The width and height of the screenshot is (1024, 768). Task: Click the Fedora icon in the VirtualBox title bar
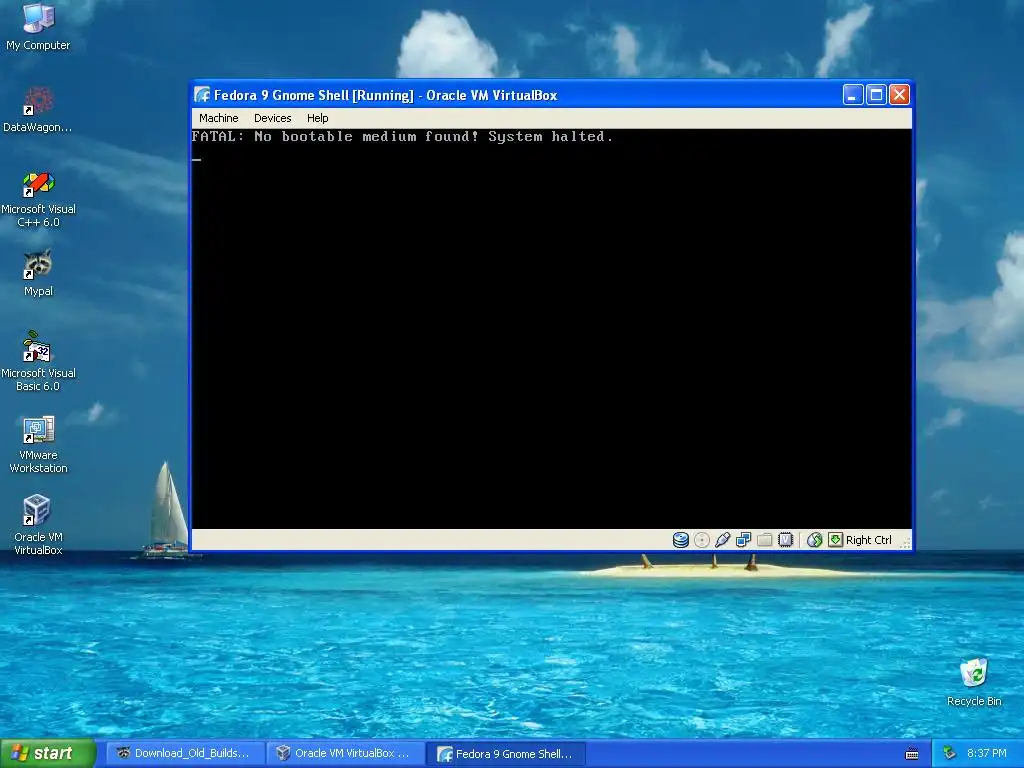[x=202, y=95]
